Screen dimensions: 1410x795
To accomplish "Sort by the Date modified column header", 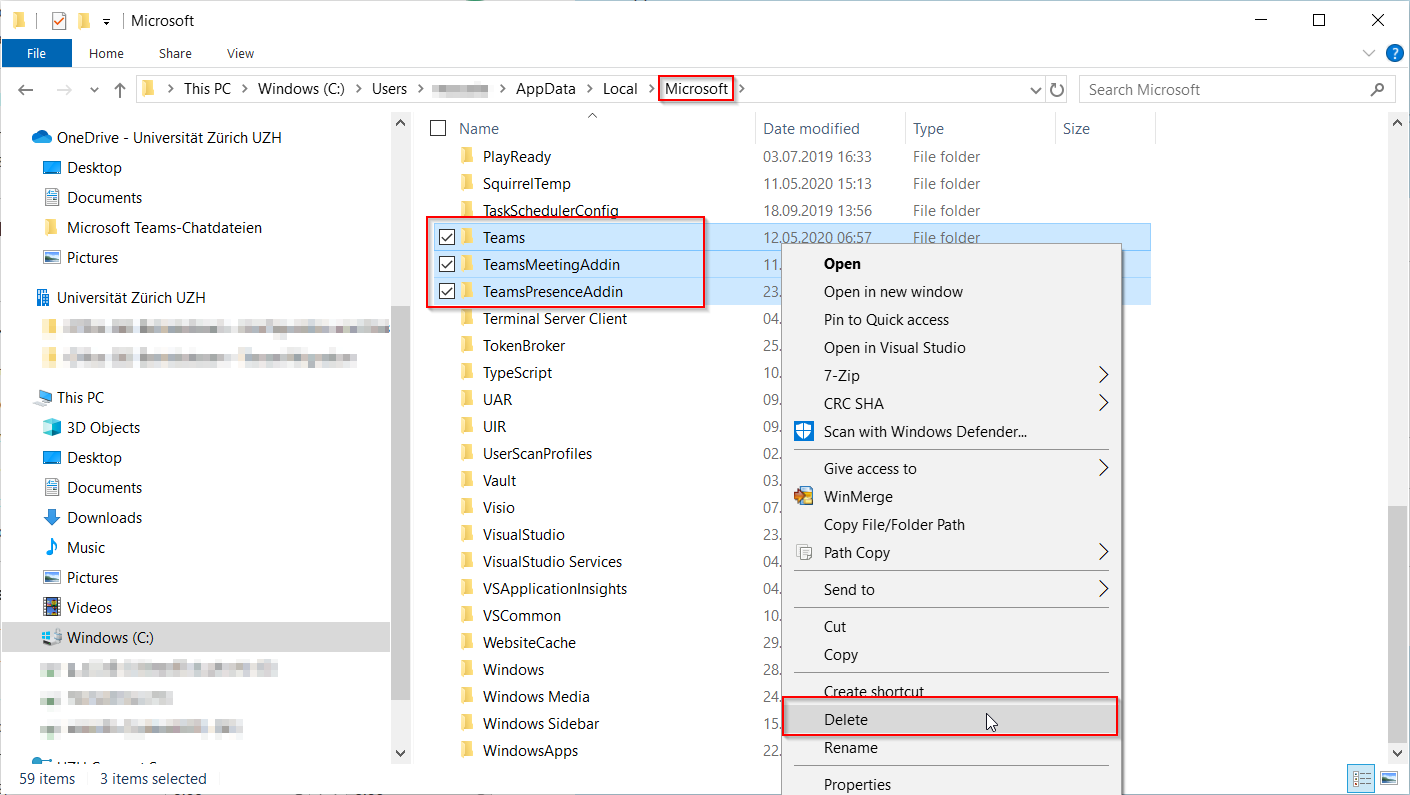I will 811,129.
